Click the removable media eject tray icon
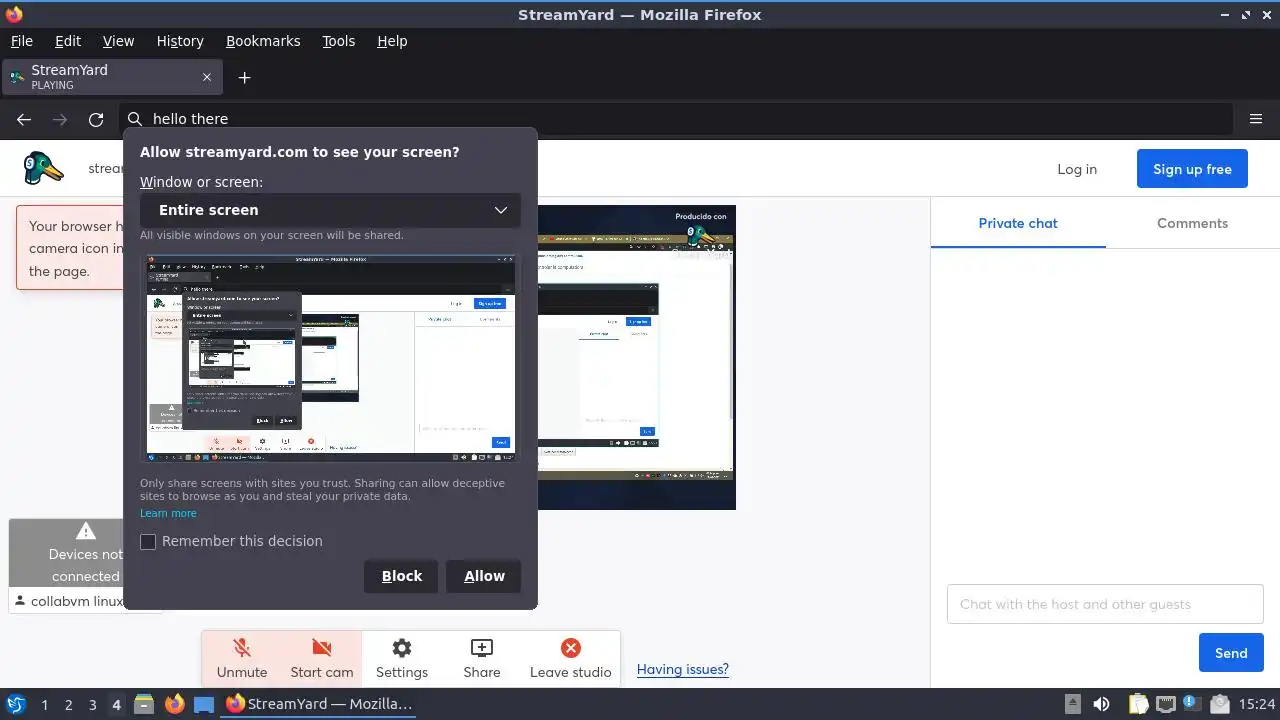Screen dimensions: 1280x720 (x=1072, y=704)
